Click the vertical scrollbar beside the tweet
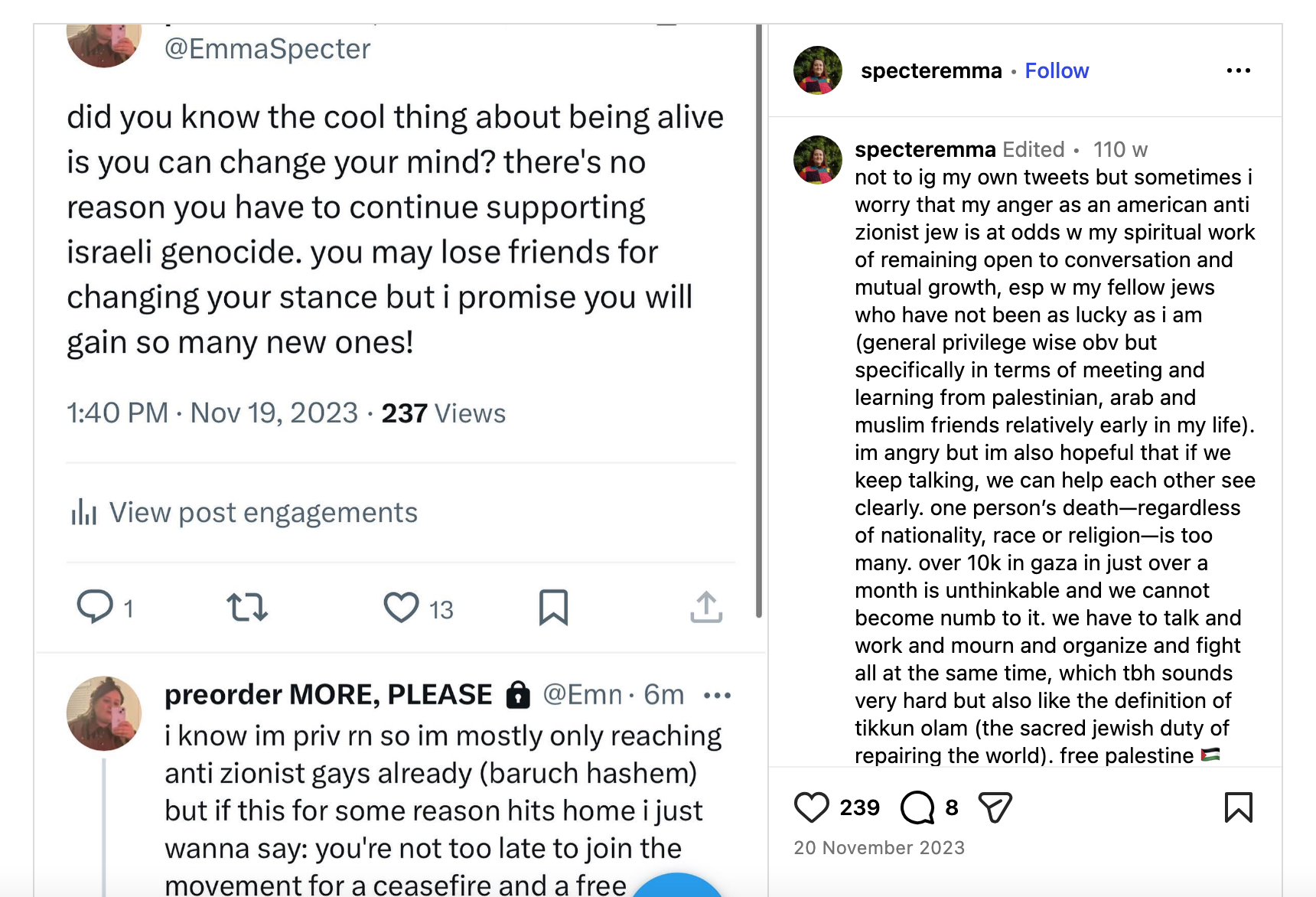 point(759,320)
